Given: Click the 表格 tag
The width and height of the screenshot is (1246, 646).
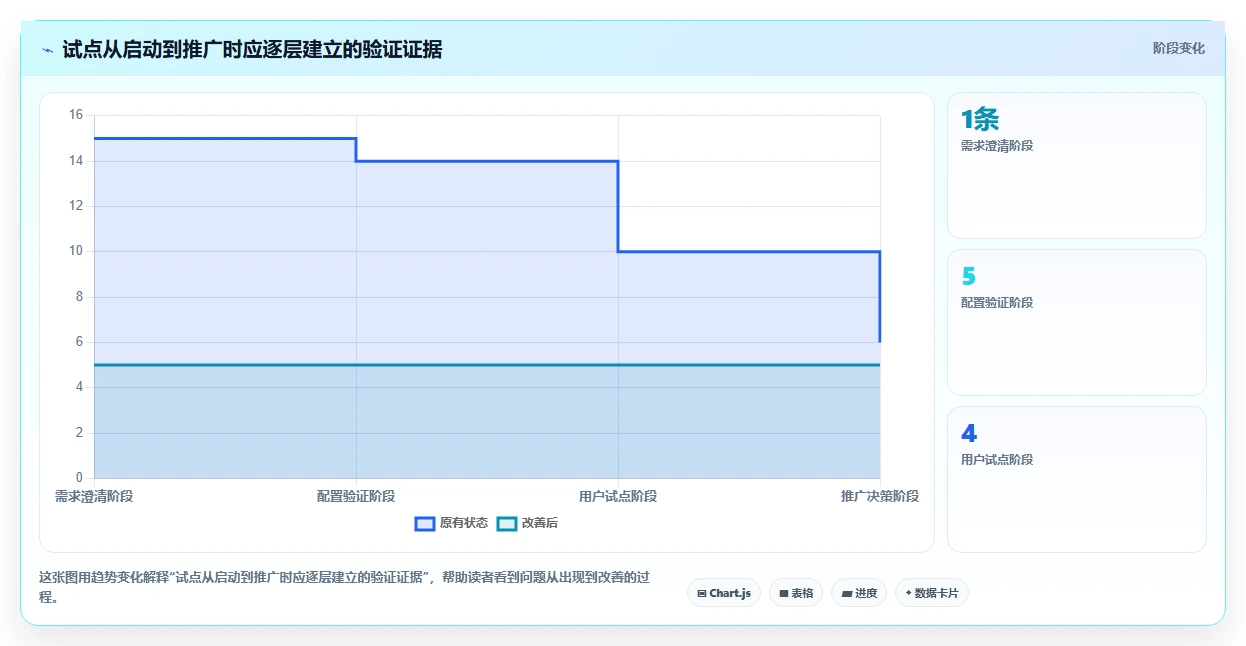Looking at the screenshot, I should 796,593.
